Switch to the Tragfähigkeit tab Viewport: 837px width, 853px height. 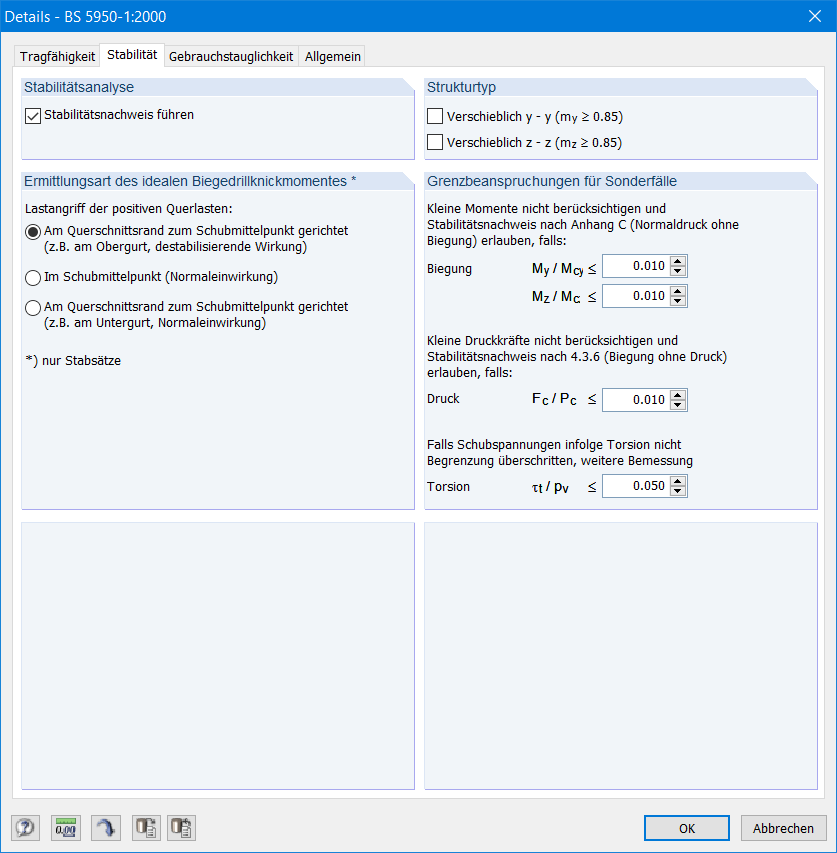pos(57,57)
